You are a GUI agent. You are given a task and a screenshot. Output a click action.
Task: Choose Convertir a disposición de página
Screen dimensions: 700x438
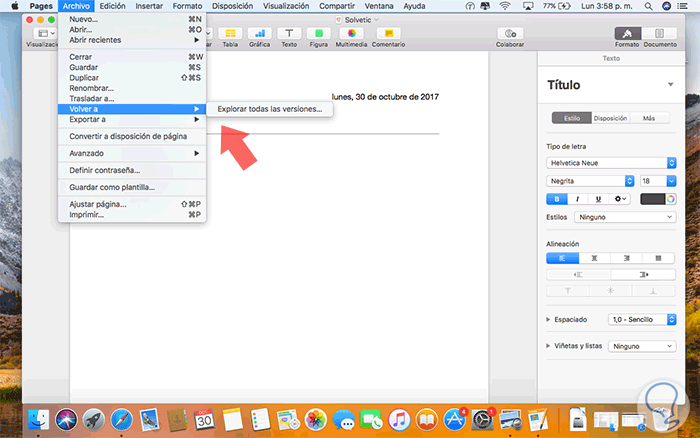tap(132, 136)
